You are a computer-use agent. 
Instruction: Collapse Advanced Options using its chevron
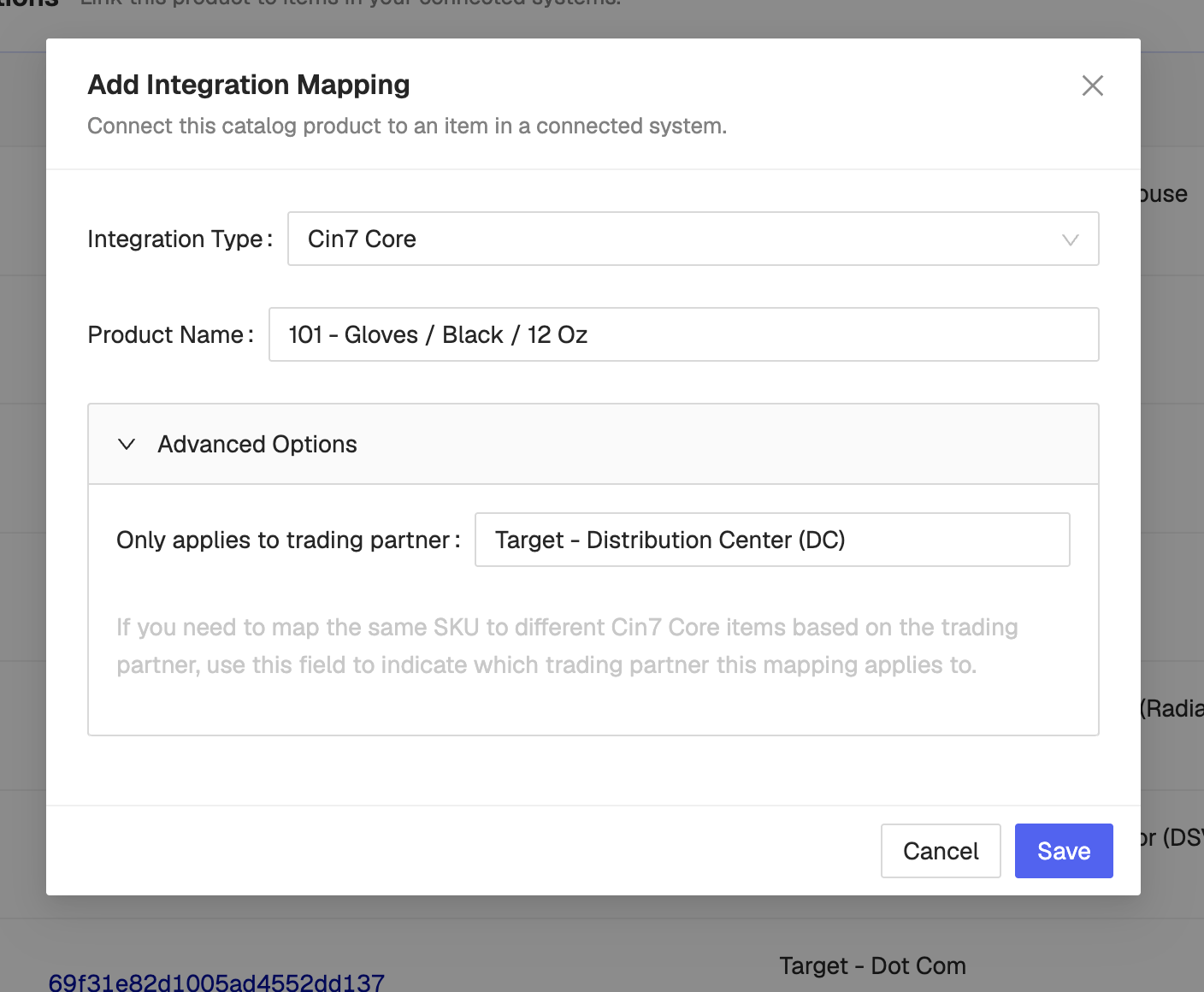[127, 444]
